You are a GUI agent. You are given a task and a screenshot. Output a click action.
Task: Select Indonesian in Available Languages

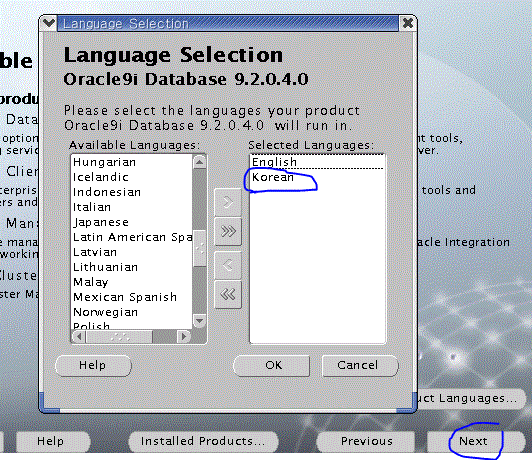point(132,192)
